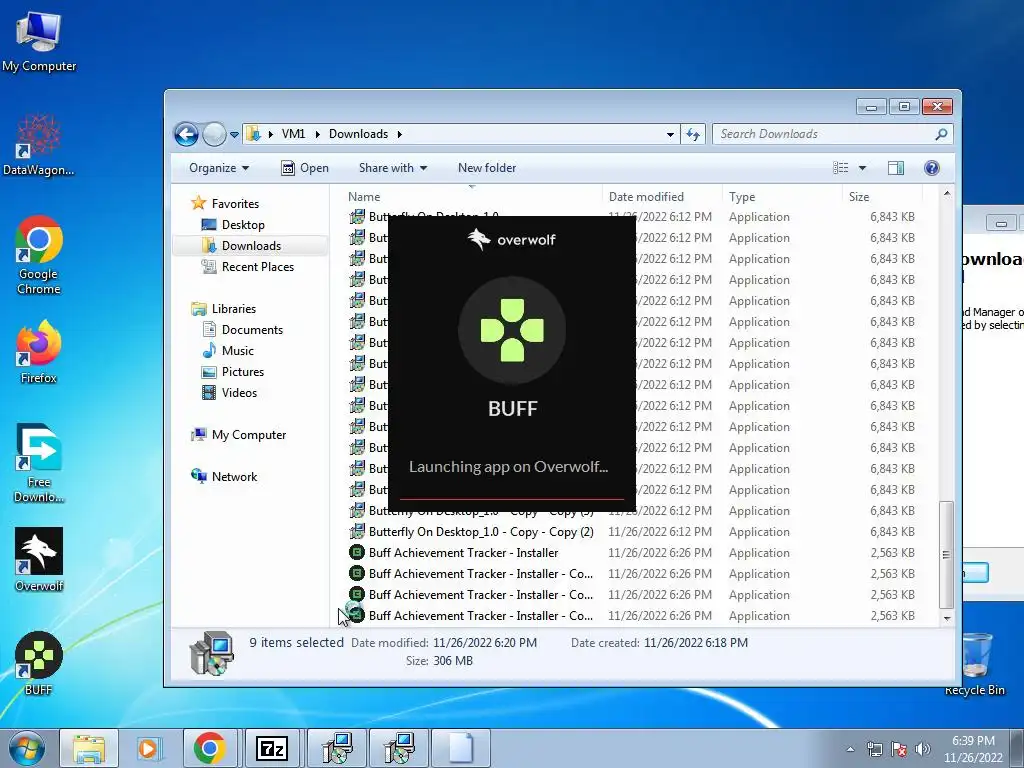
Task: Click the Overwolf logo in the BUFF splash
Action: click(x=511, y=239)
